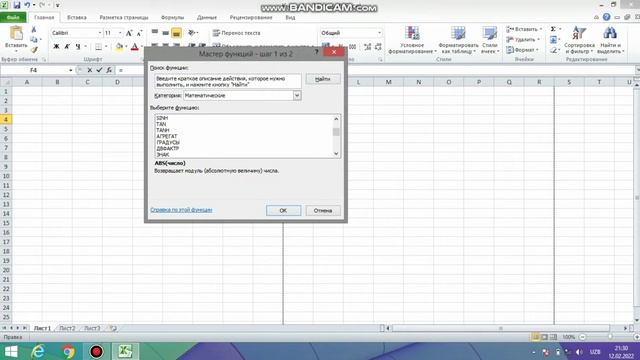Click the Undo icon in quick access toolbar

27,5
